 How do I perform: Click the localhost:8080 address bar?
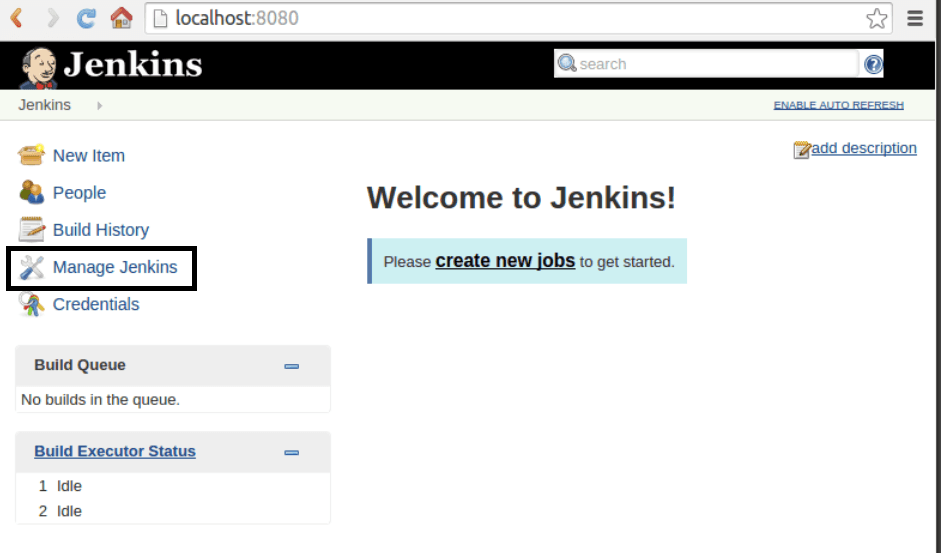point(518,19)
